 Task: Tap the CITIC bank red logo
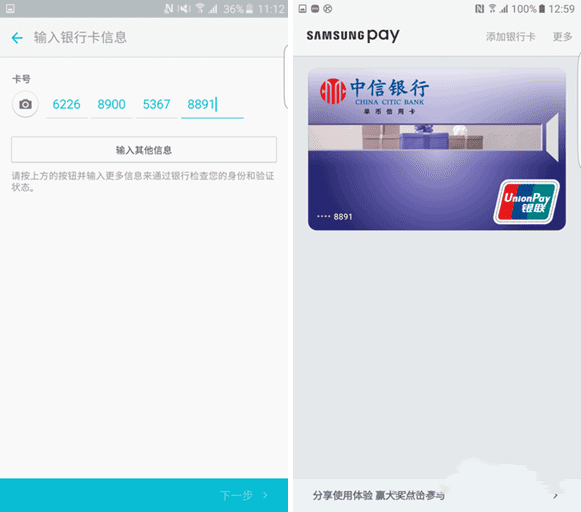(x=333, y=91)
